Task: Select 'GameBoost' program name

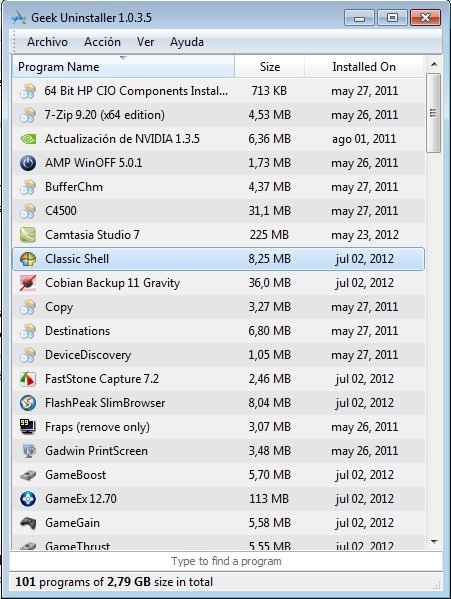Action: 76,475
